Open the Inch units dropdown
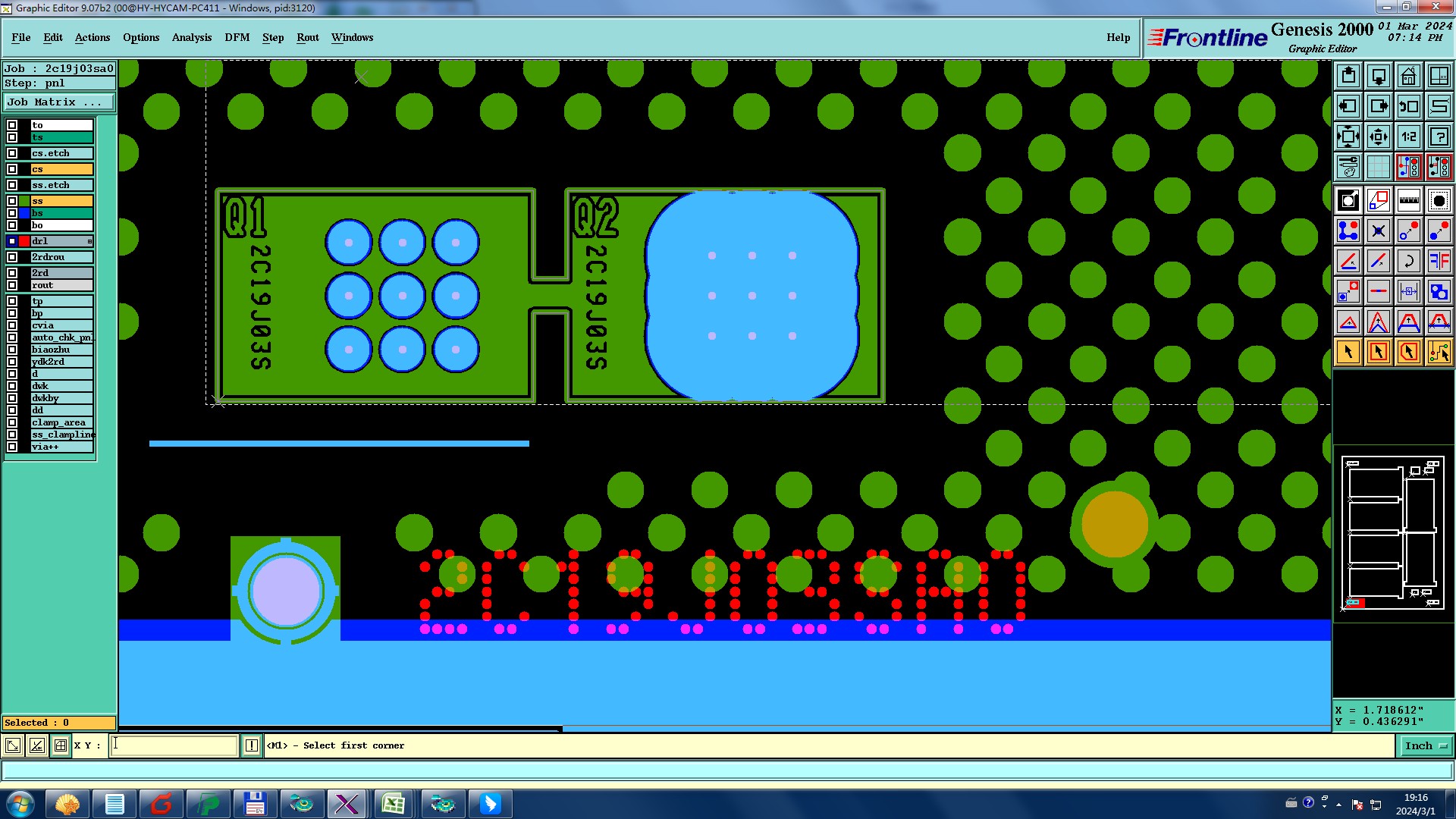Image resolution: width=1456 pixels, height=819 pixels. click(1426, 745)
